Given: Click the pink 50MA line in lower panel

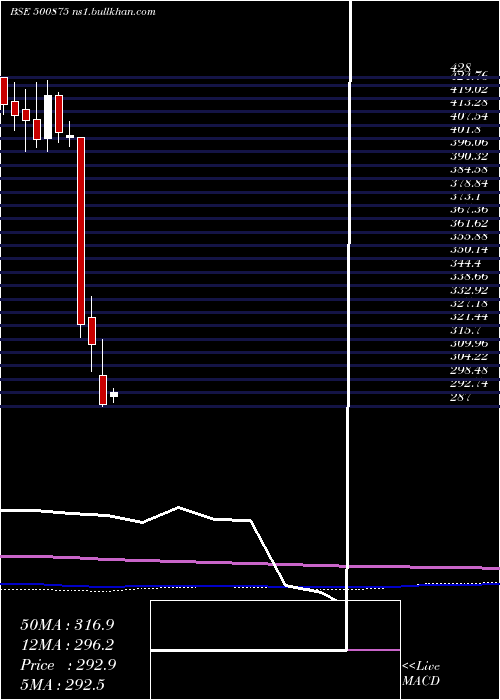Looking at the screenshot, I should (250, 563).
